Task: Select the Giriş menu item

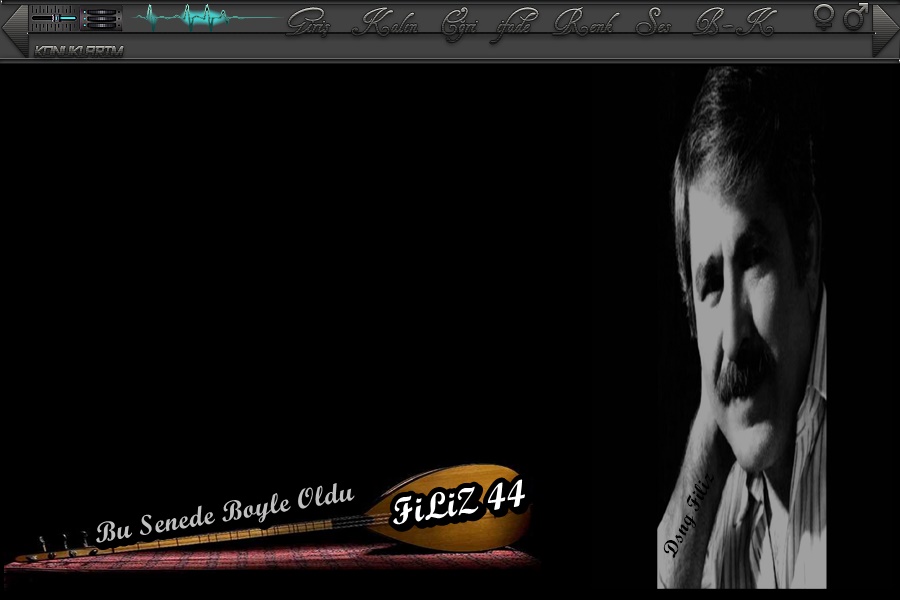Action: pyautogui.click(x=309, y=22)
